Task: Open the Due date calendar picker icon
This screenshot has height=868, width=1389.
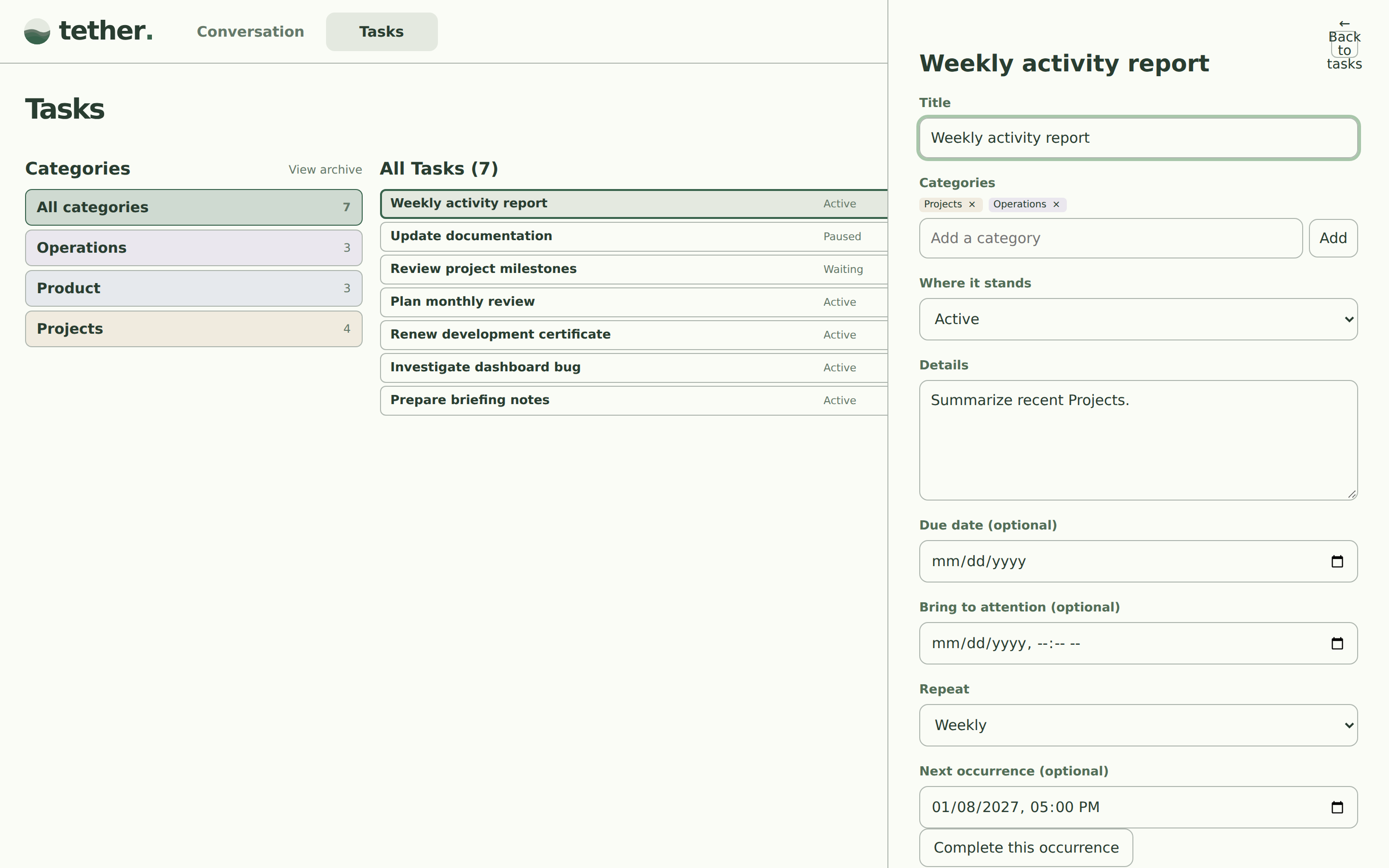Action: tap(1337, 561)
